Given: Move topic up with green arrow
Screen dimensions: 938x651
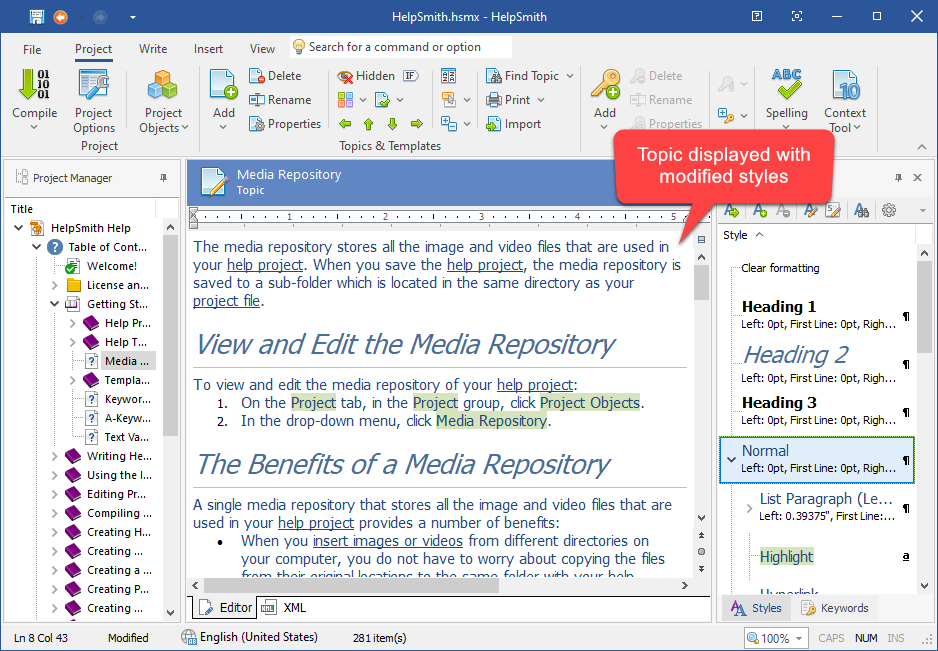Looking at the screenshot, I should [x=368, y=124].
